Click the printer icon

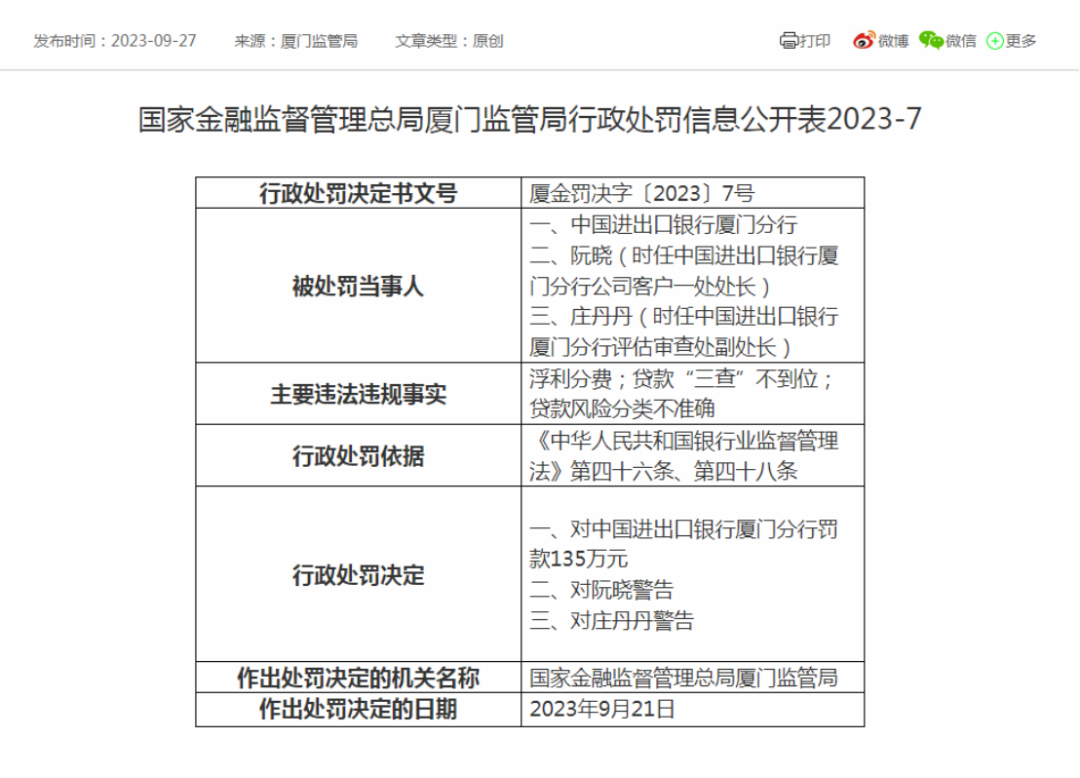click(789, 41)
